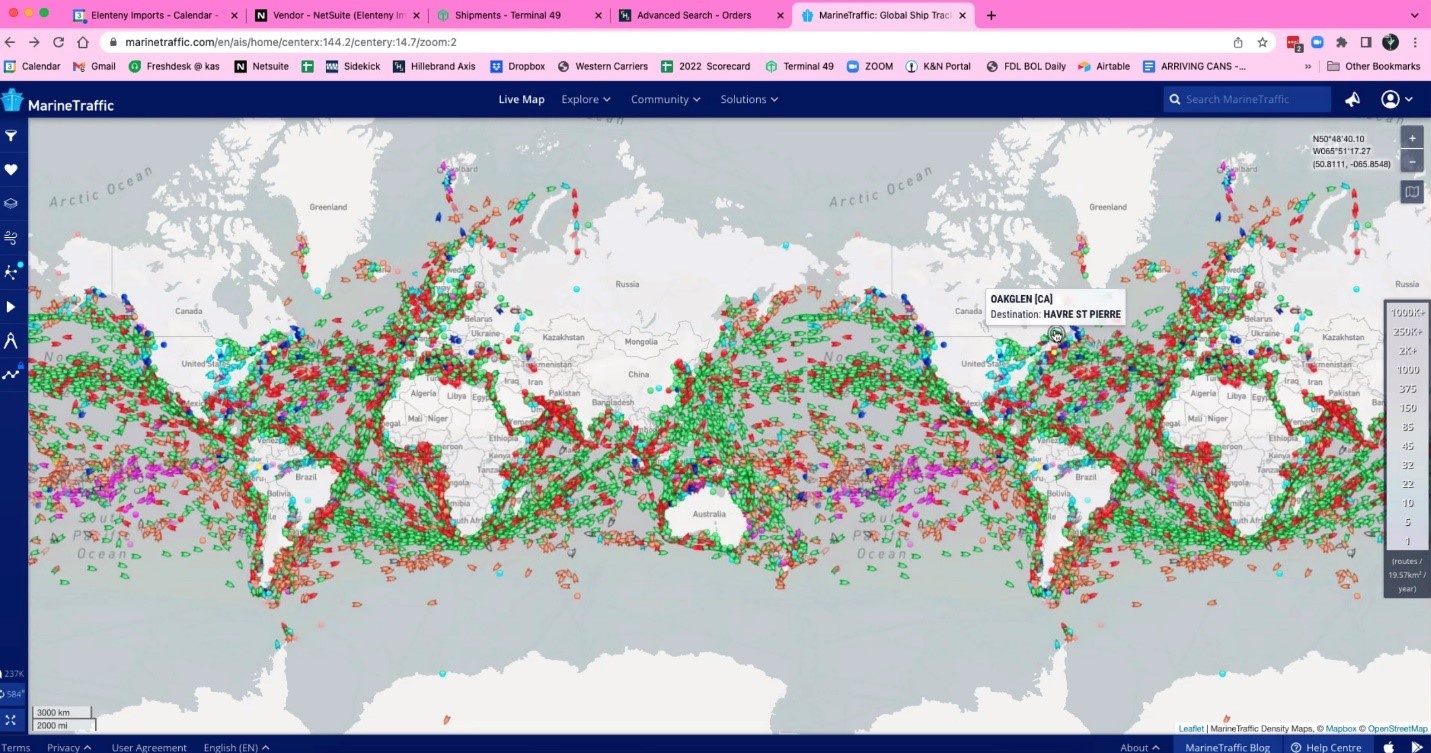This screenshot has width=1431, height=753.
Task: Switch to Vendor NetSuite tab
Action: [x=335, y=15]
